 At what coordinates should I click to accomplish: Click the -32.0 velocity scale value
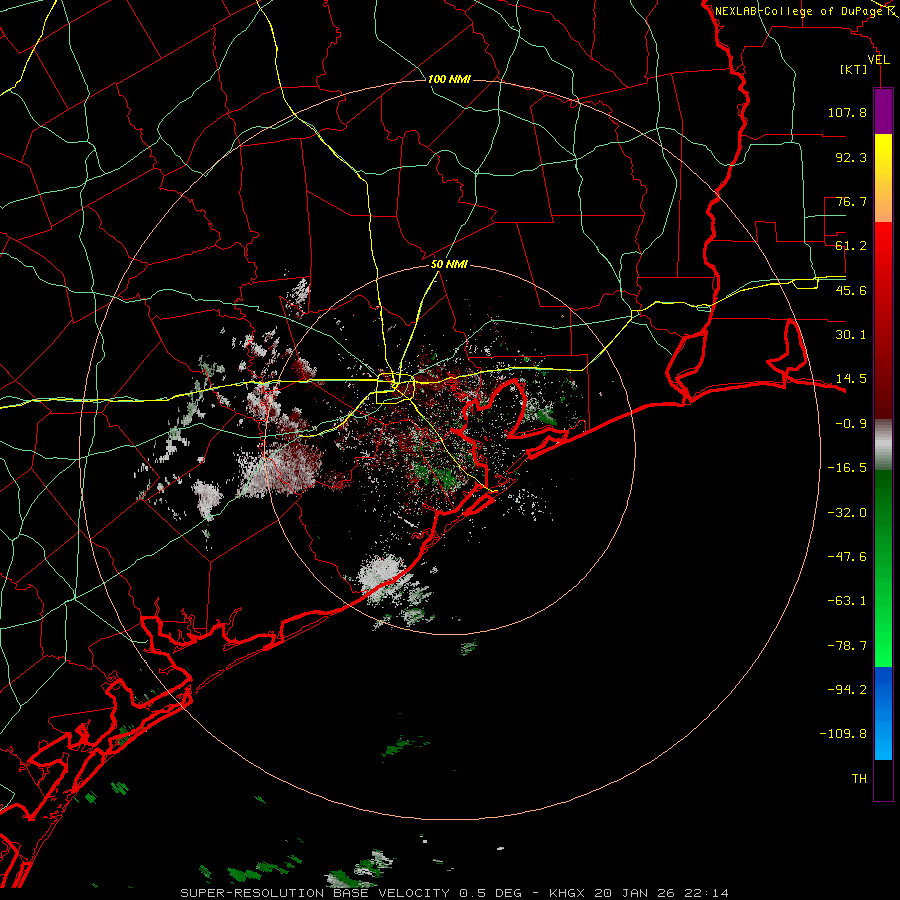pyautogui.click(x=847, y=513)
